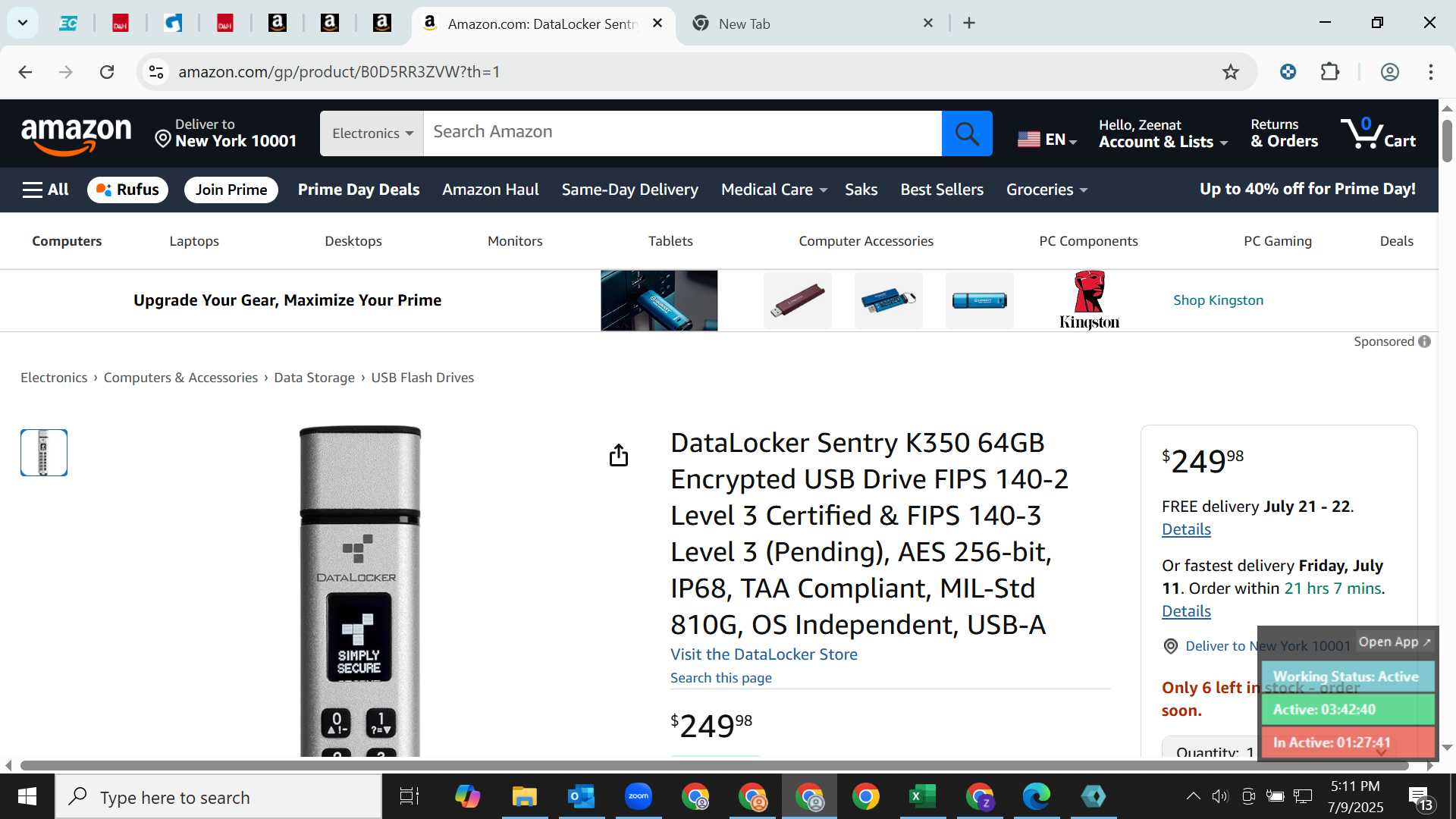Click the Amazon search input field
This screenshot has width=1456, height=819.
point(682,133)
